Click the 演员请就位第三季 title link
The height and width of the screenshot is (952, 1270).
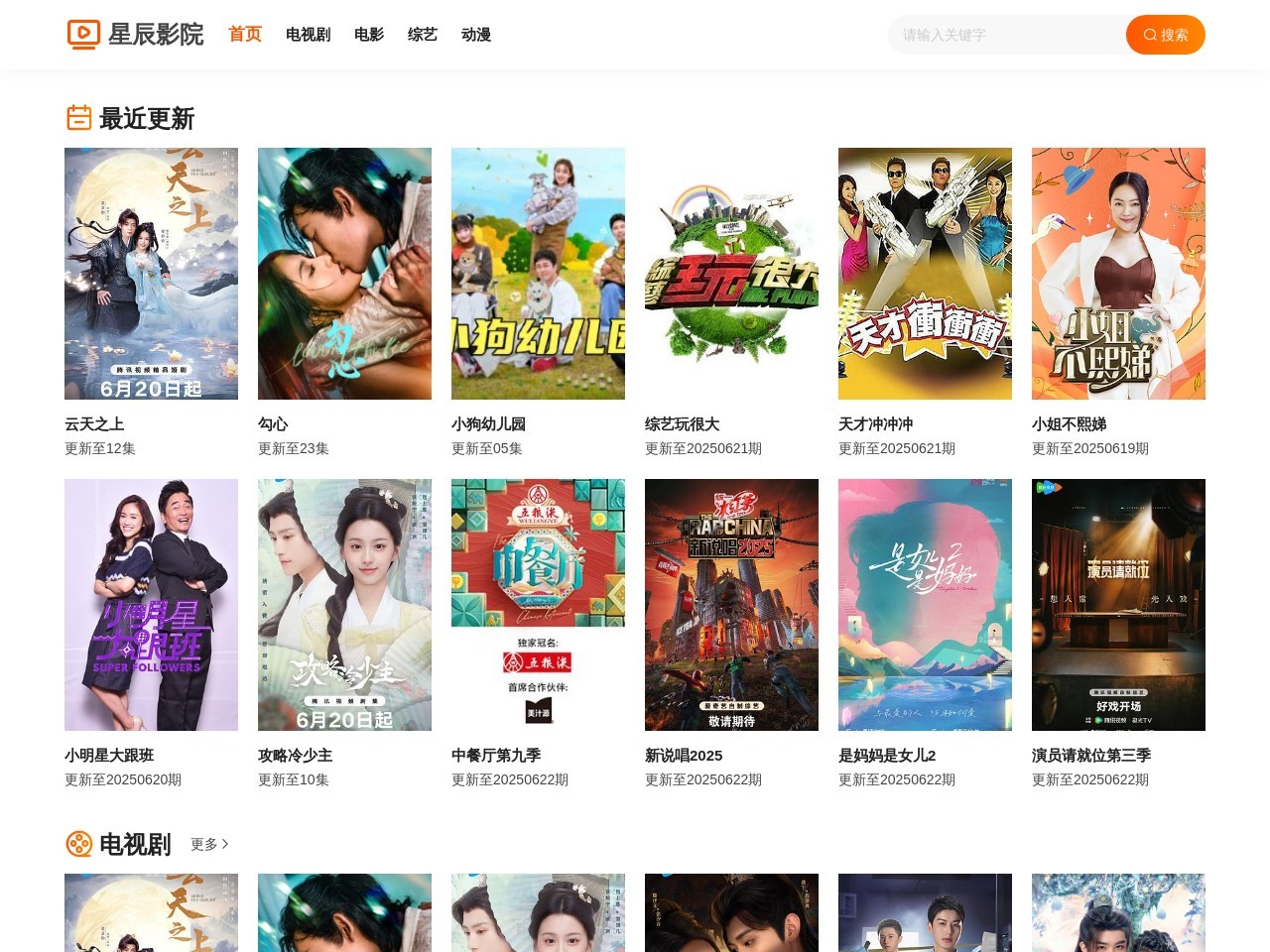tap(1091, 755)
